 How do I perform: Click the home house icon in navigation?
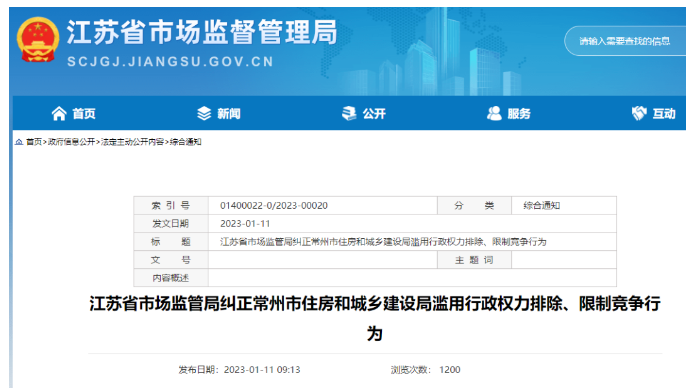tap(59, 113)
